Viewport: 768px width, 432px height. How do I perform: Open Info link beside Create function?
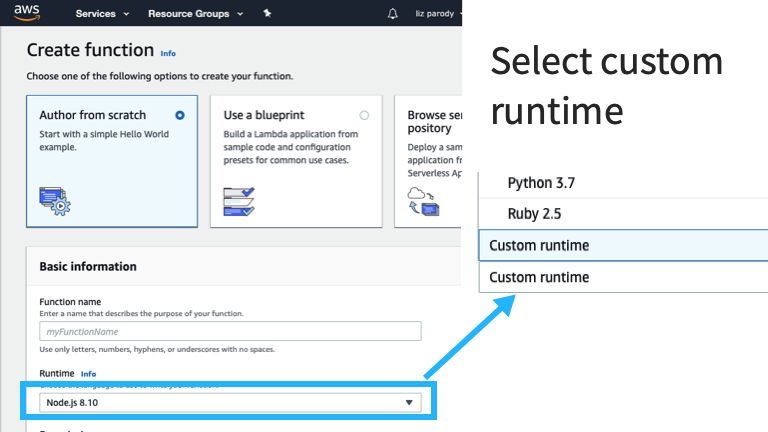(168, 53)
